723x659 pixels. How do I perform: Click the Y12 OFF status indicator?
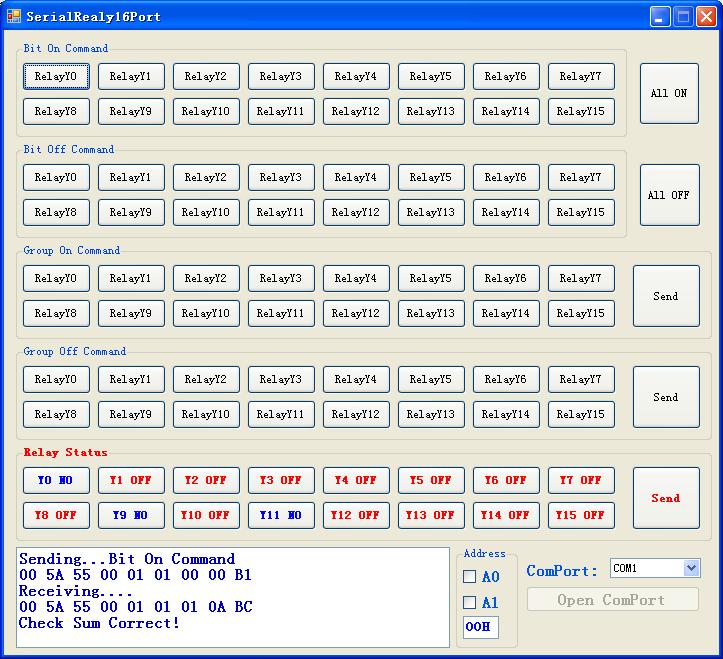[x=356, y=515]
